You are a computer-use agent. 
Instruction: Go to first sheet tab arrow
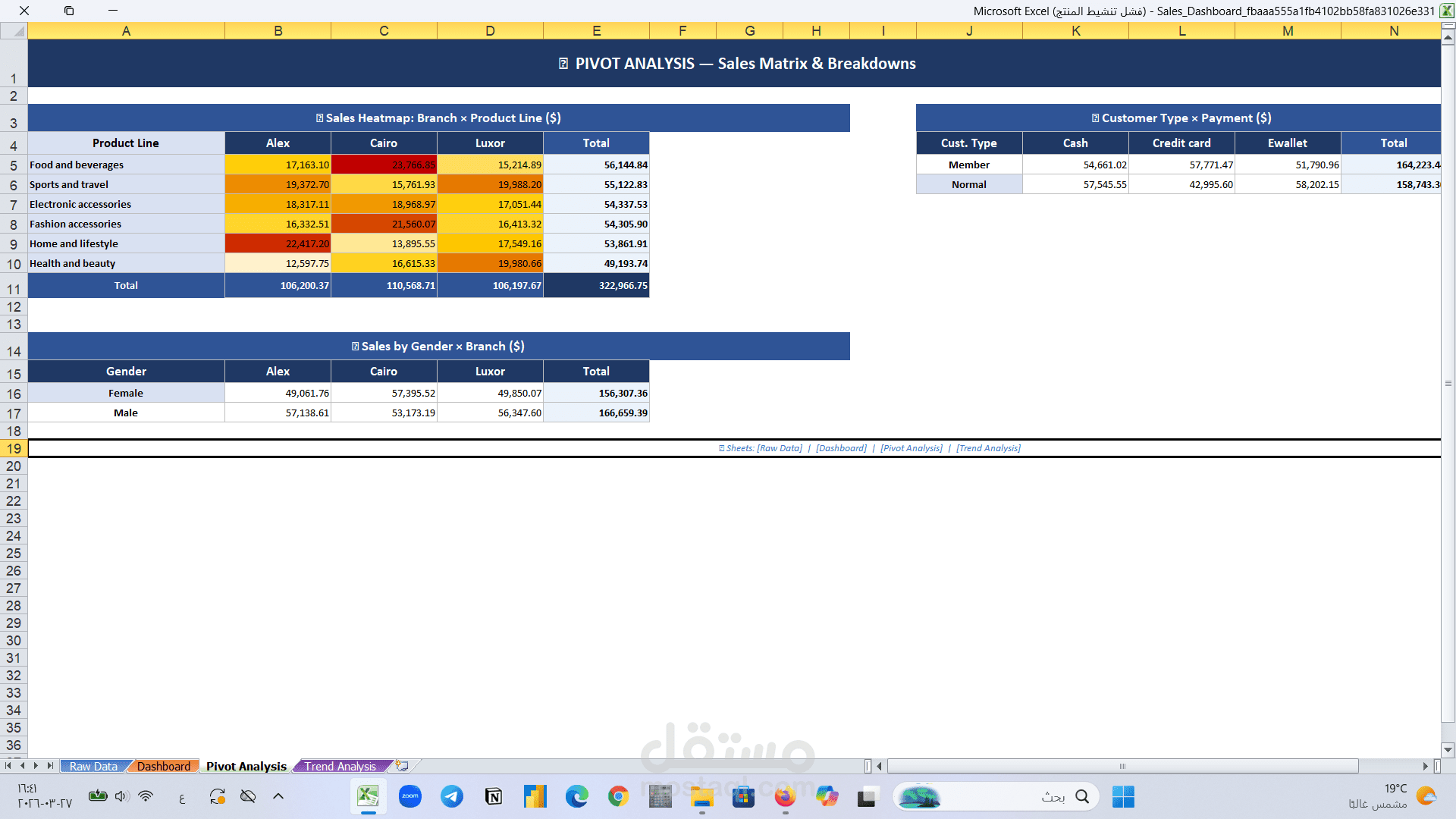pyautogui.click(x=8, y=766)
